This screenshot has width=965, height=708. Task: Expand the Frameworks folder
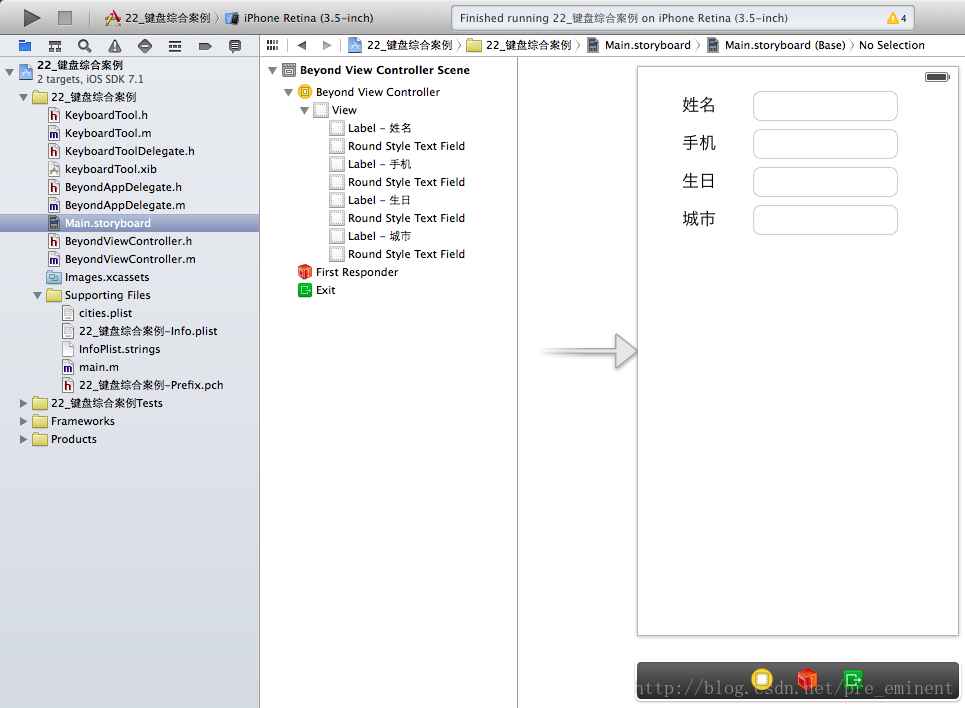coord(23,421)
